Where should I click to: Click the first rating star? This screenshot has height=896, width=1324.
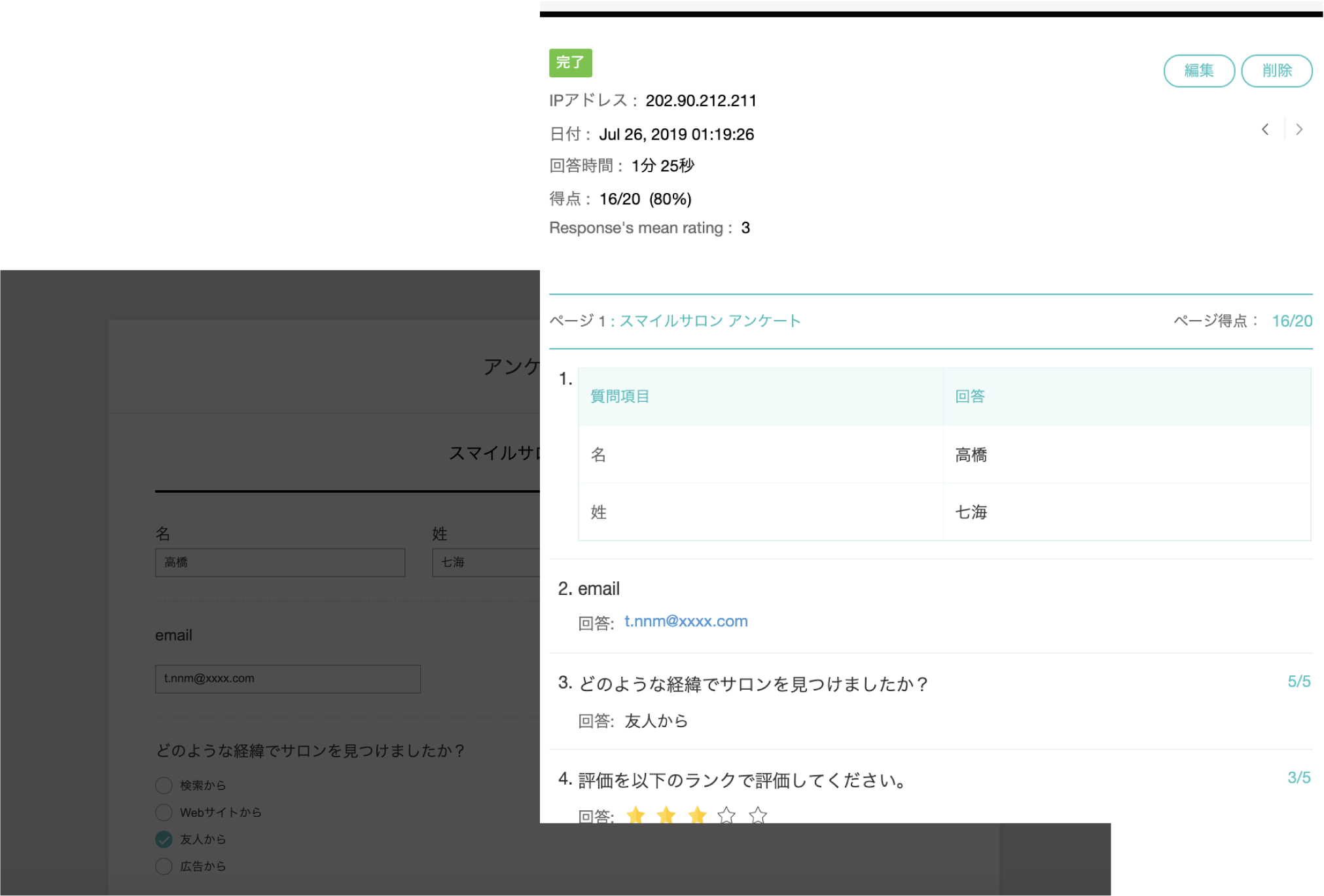click(x=635, y=815)
